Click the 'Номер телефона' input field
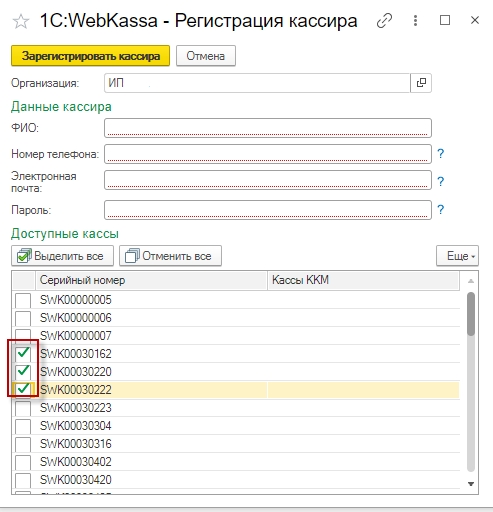The width and height of the screenshot is (493, 512). [x=268, y=154]
